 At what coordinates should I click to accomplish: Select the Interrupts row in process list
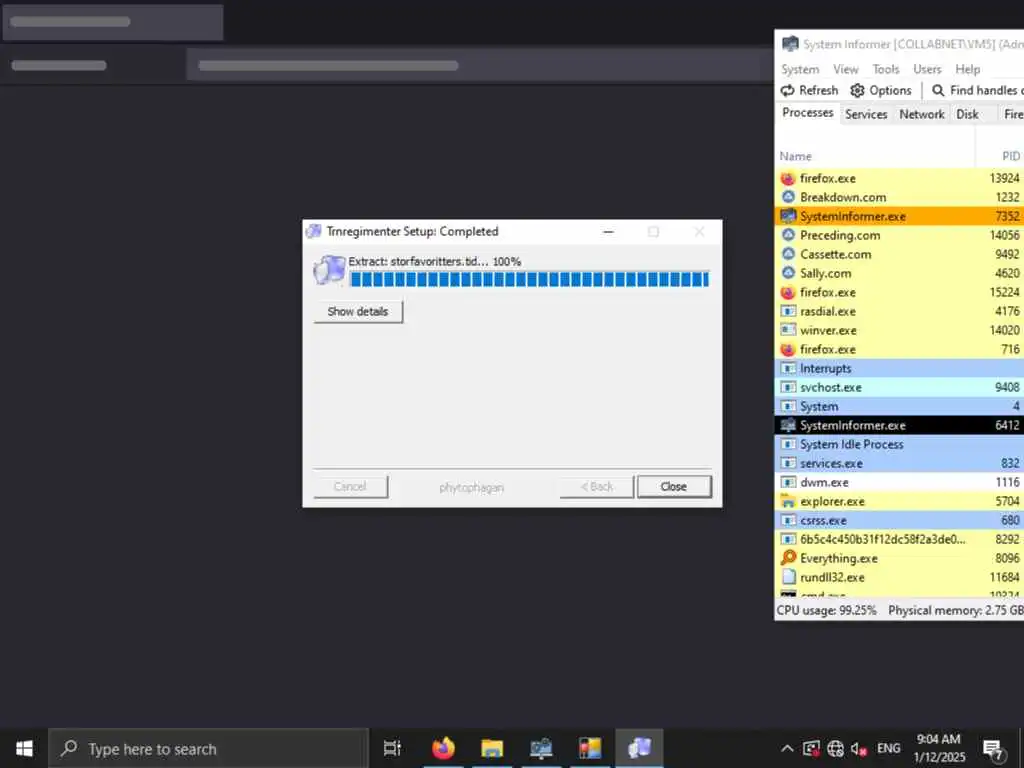tap(899, 368)
